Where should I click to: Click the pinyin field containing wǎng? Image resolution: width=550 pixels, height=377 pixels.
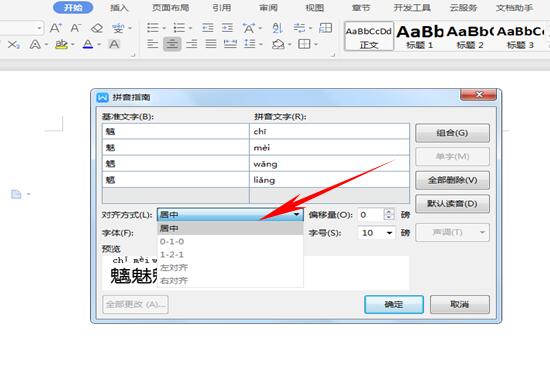coord(329,164)
